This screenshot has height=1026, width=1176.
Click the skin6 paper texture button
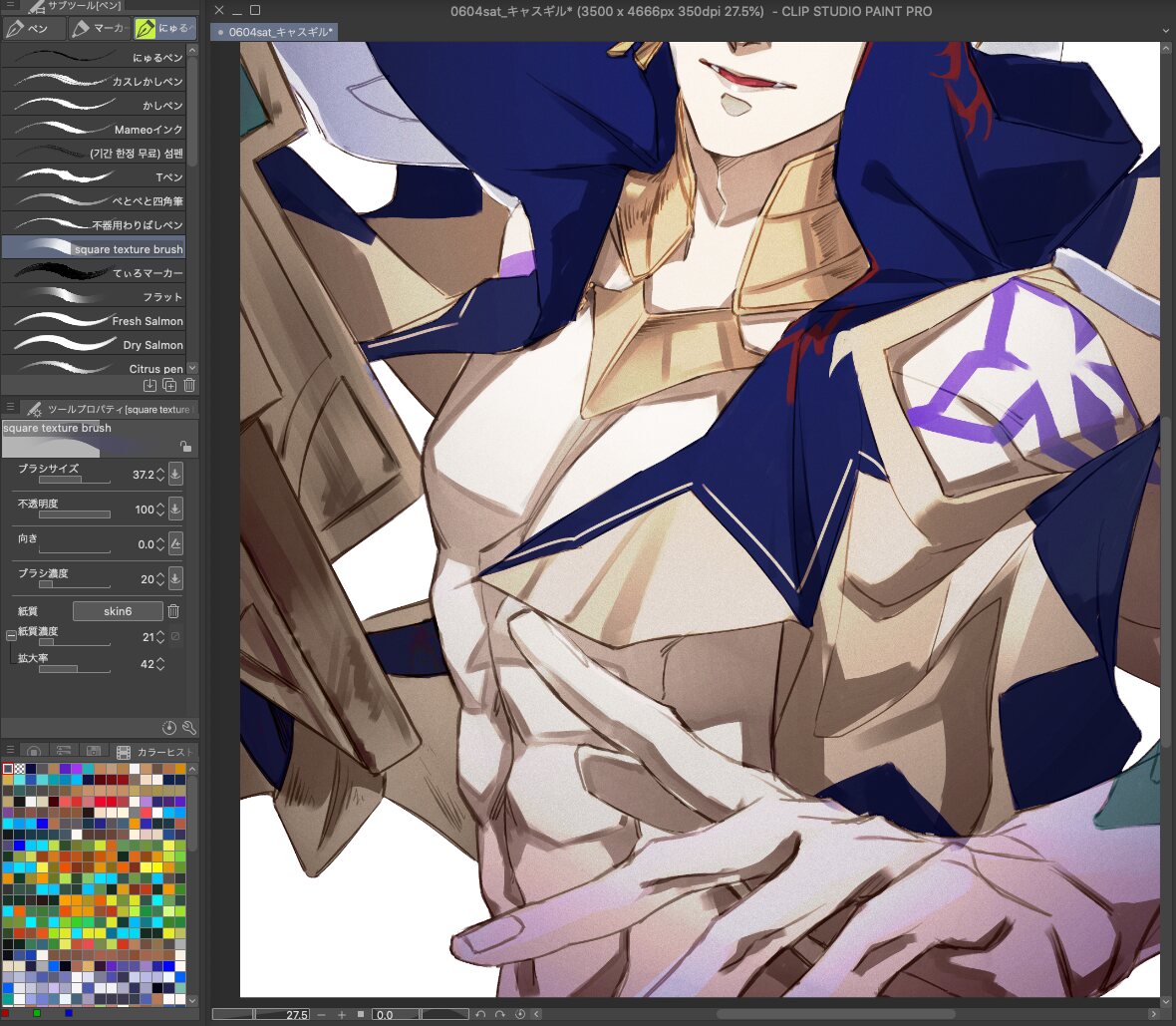pyautogui.click(x=118, y=611)
